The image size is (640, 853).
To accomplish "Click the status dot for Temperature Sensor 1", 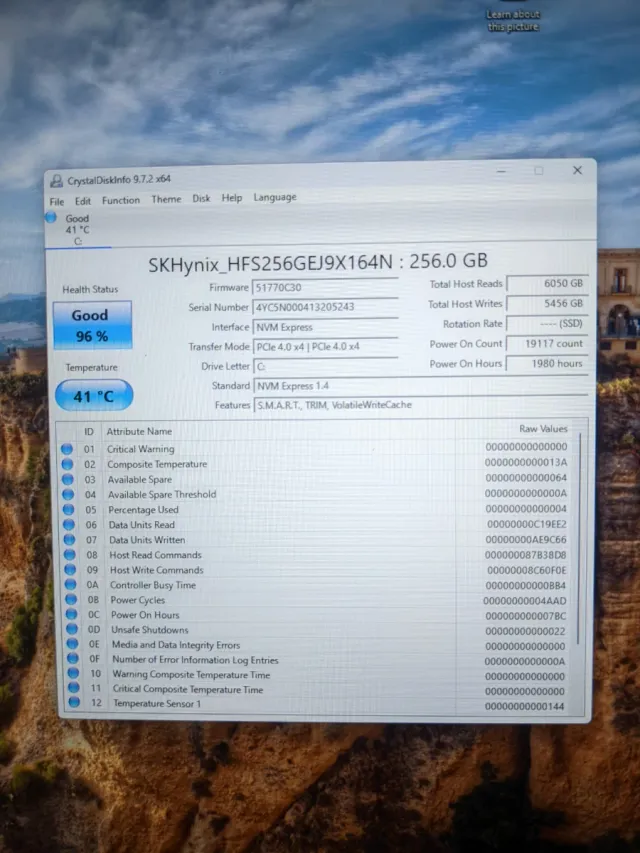I will [x=74, y=702].
